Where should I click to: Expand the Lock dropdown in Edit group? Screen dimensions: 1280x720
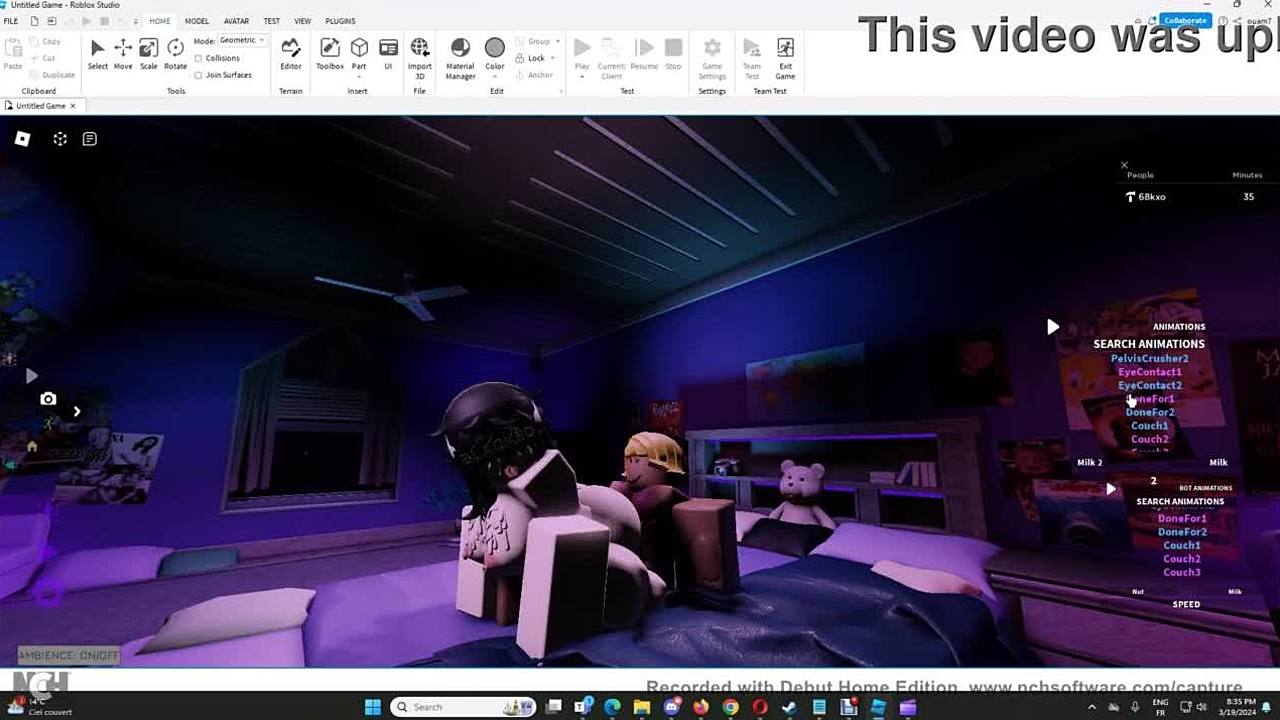click(x=557, y=58)
